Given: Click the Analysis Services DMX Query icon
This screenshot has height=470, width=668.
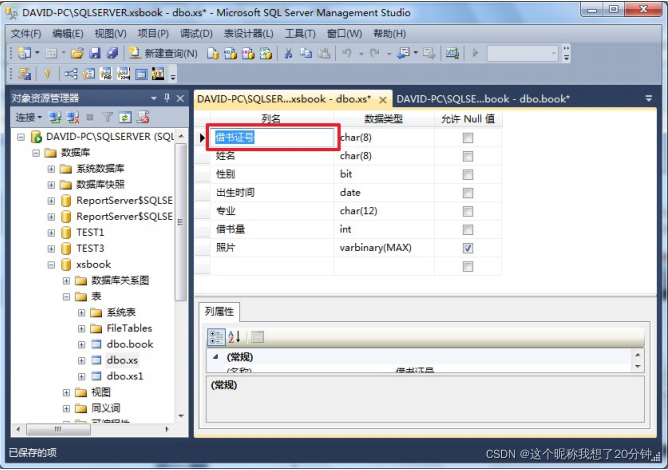Looking at the screenshot, I should point(248,53).
